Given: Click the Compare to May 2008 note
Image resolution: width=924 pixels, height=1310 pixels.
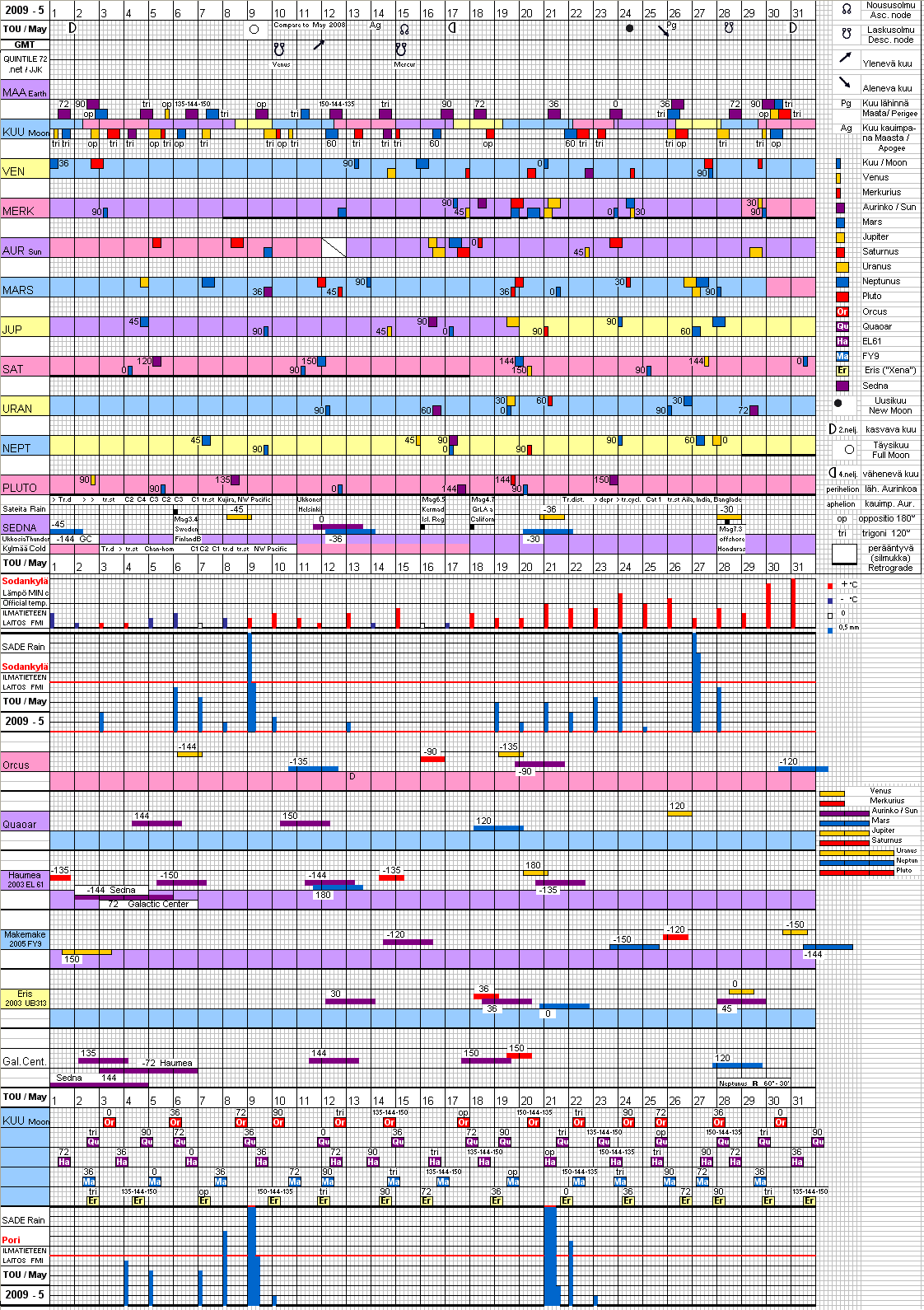Looking at the screenshot, I should (309, 25).
